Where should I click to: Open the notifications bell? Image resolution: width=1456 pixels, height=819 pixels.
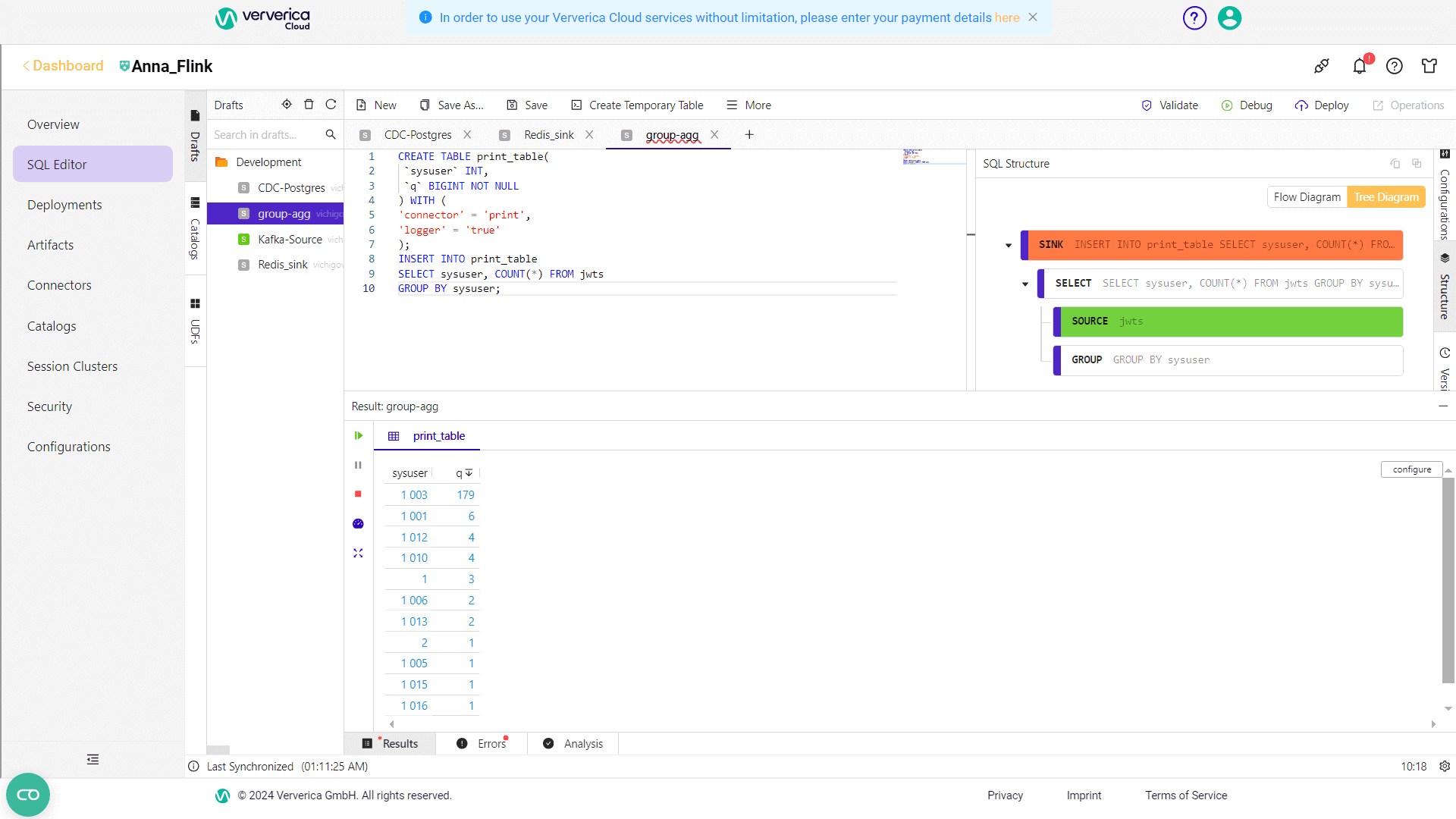point(1360,66)
